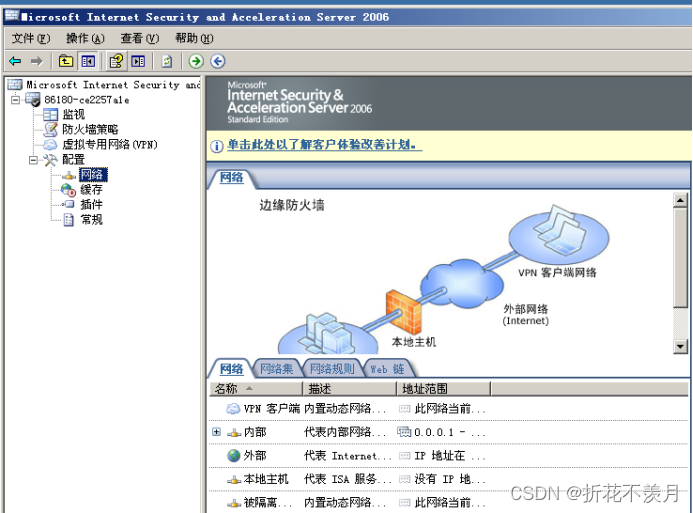Viewport: 693px width, 513px height.
Task: Click the VPN 客户端 cloud icon in the list
Action: coord(233,409)
